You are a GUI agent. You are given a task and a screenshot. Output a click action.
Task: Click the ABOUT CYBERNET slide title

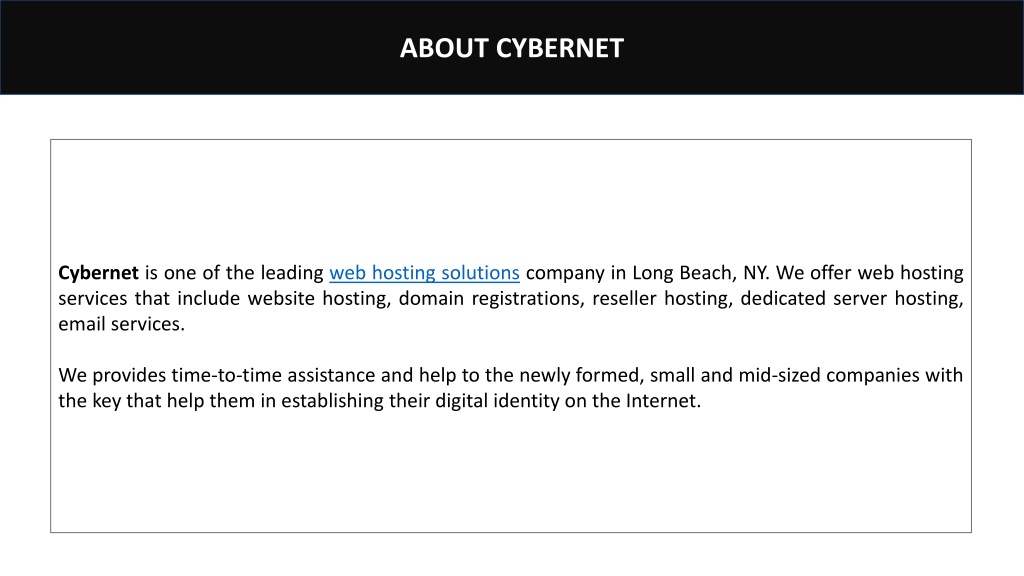click(512, 48)
